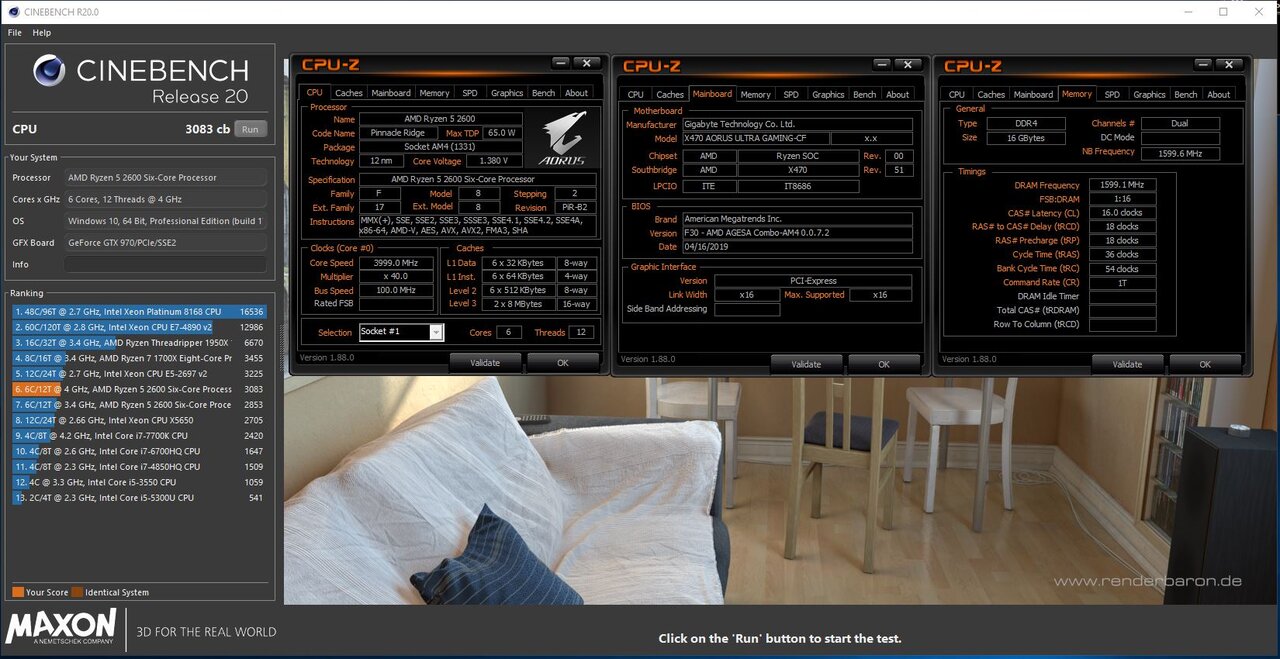Select the Core i5-3550 ranking row
1280x659 pixels.
pyautogui.click(x=139, y=482)
